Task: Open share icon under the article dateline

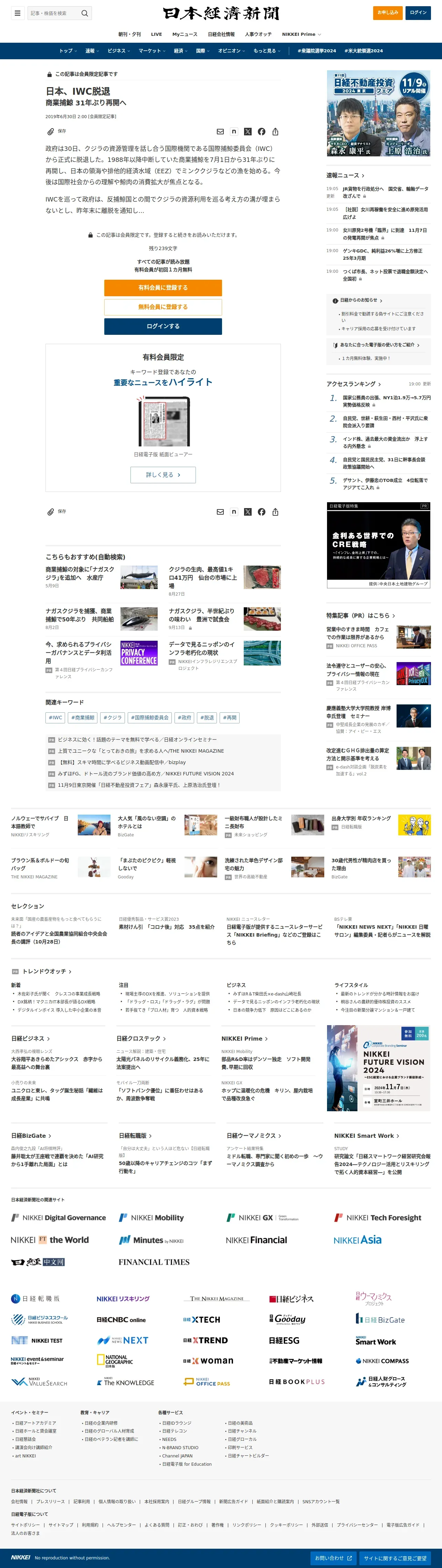Action: pyautogui.click(x=275, y=132)
